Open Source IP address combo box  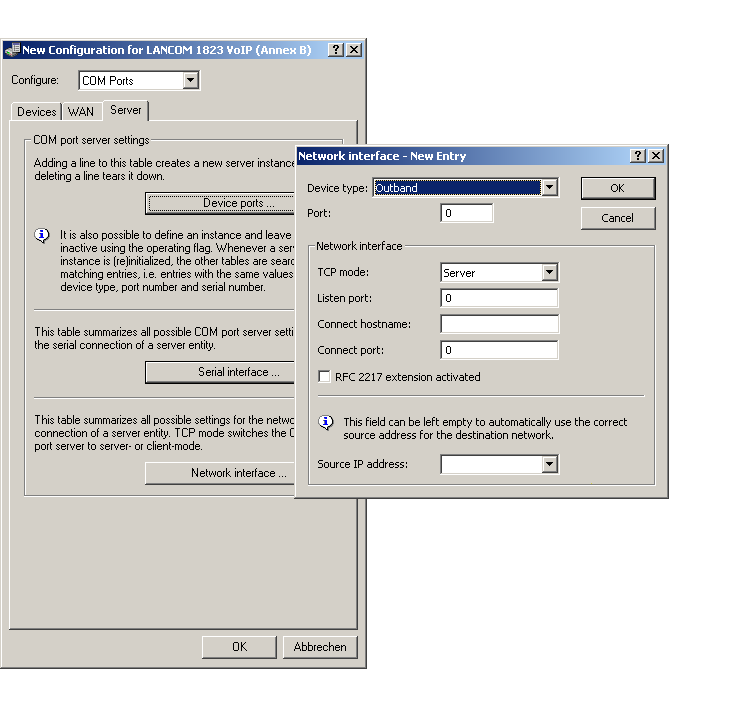(x=549, y=464)
